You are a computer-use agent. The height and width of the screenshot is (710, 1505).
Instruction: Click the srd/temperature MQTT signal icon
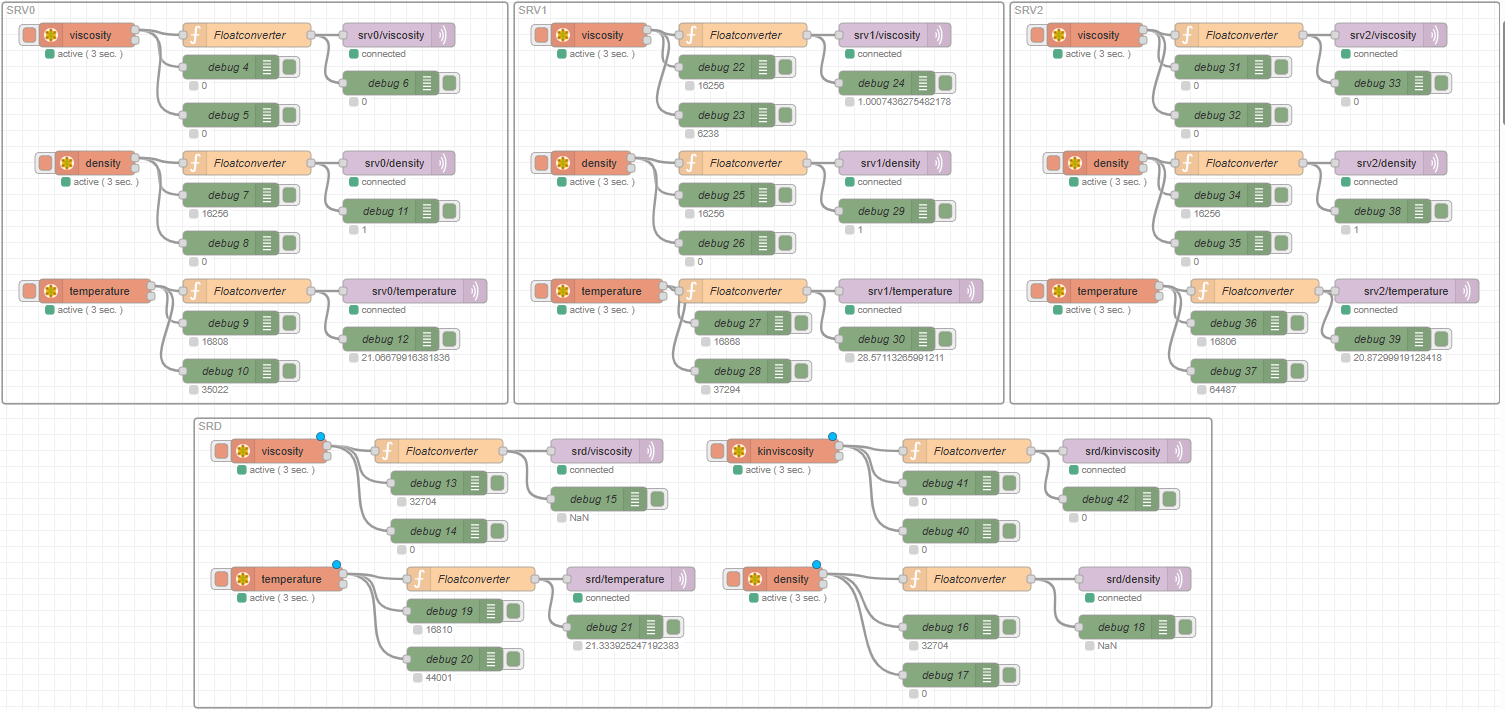coord(684,579)
